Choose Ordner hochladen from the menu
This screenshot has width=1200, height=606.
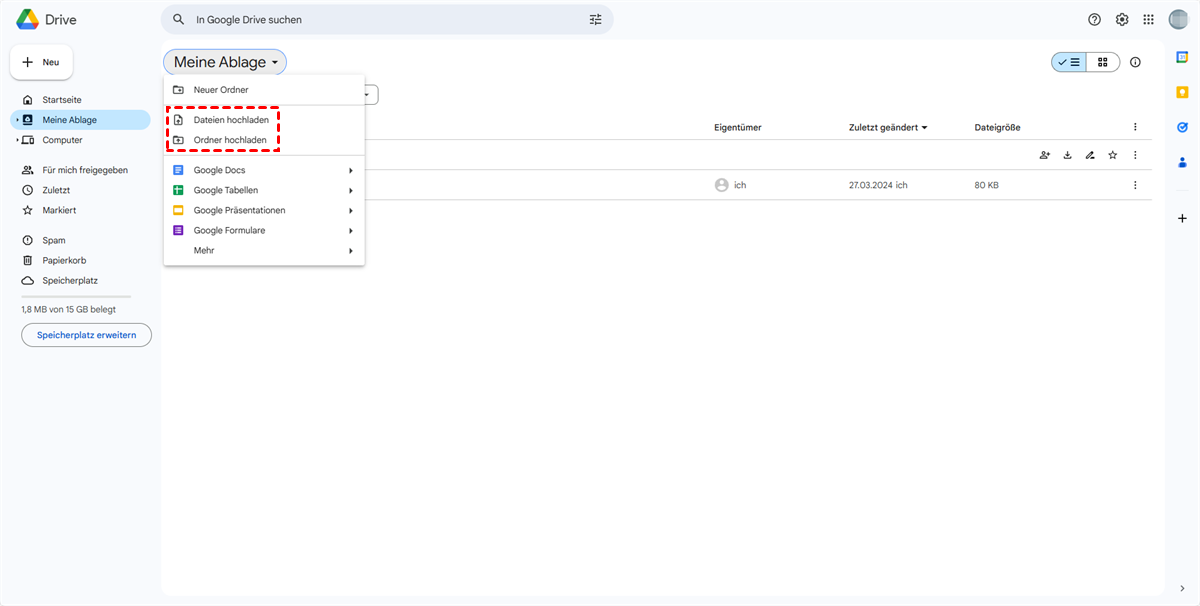(264, 140)
